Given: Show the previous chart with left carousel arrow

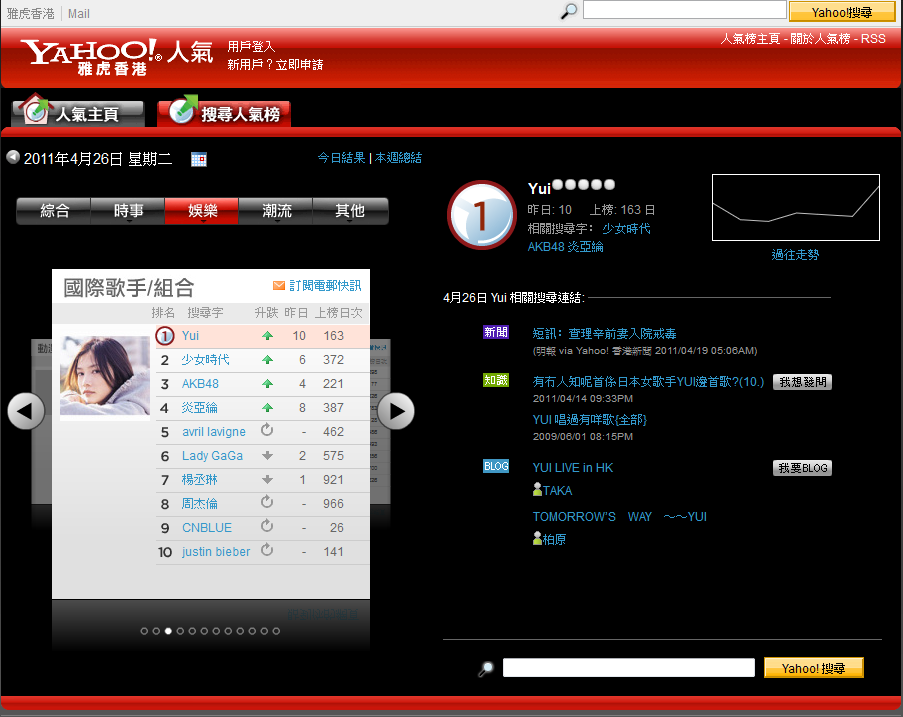Looking at the screenshot, I should click(26, 411).
